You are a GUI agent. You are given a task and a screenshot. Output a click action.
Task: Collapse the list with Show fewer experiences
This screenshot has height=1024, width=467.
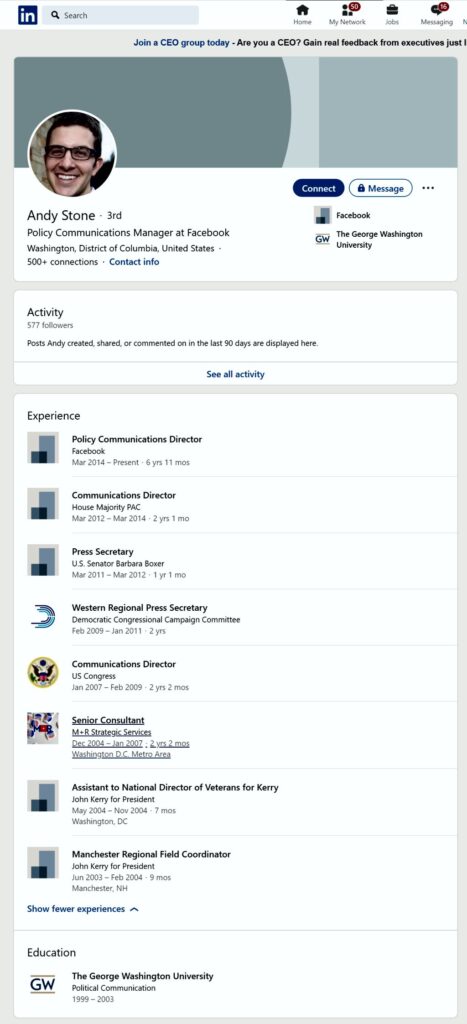[x=83, y=908]
